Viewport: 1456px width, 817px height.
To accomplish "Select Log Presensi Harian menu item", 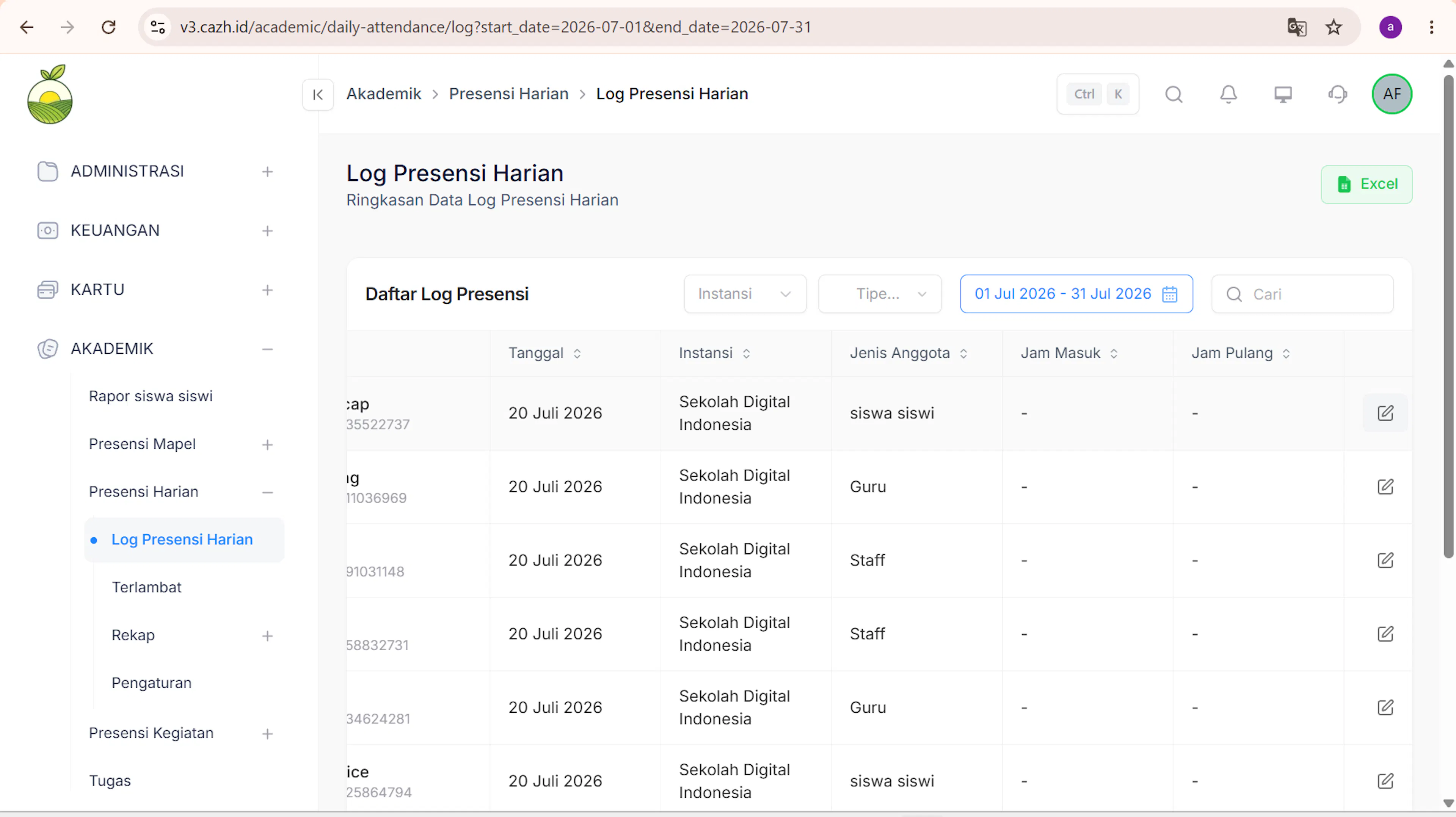I will point(184,540).
